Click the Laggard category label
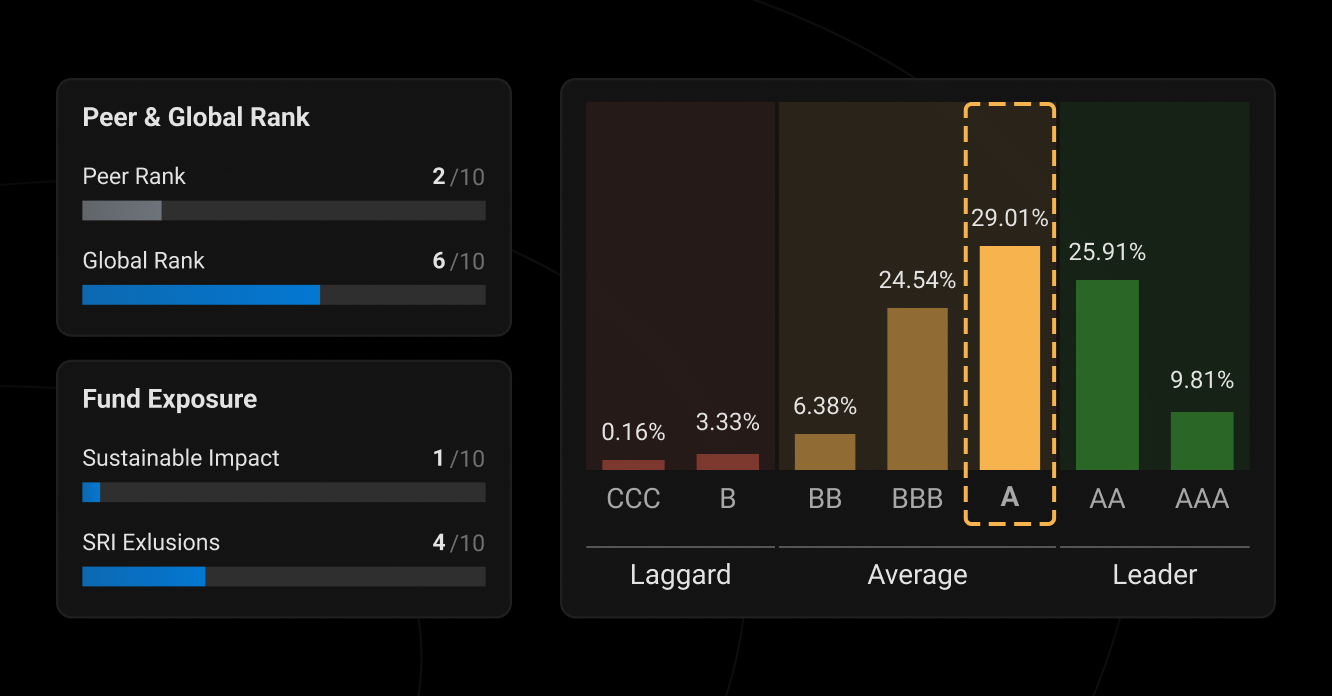 tap(679, 574)
